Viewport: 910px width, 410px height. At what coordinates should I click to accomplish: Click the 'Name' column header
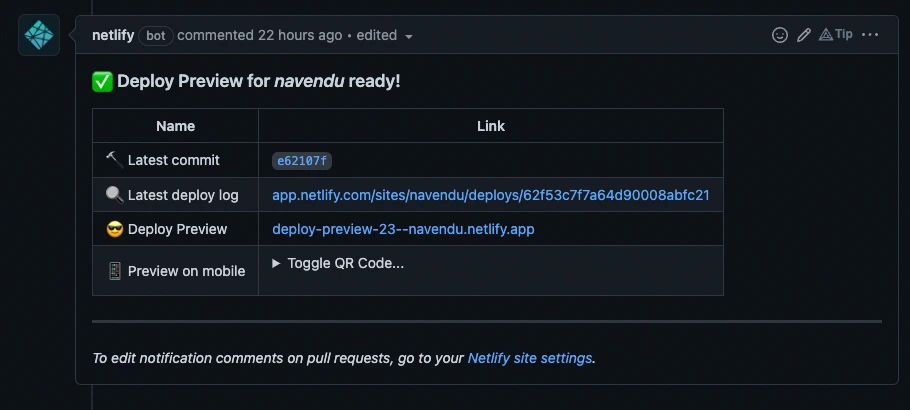point(175,126)
